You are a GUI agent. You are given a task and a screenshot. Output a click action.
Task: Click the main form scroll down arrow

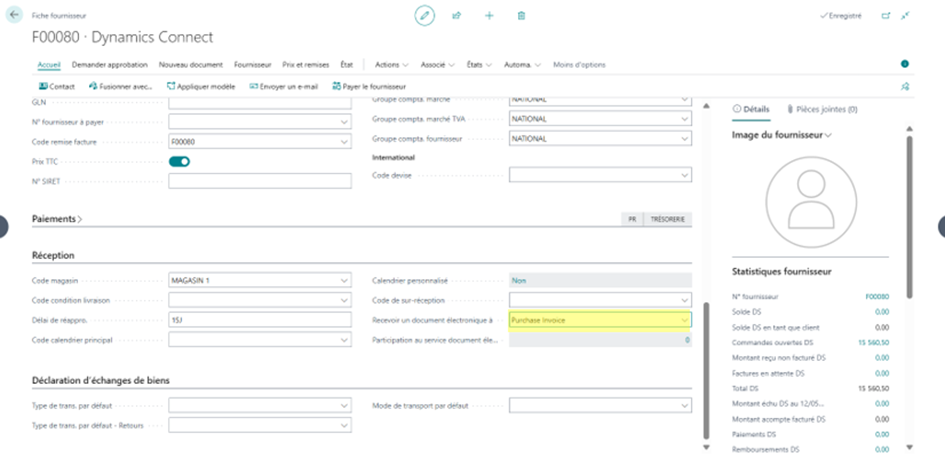[x=706, y=447]
